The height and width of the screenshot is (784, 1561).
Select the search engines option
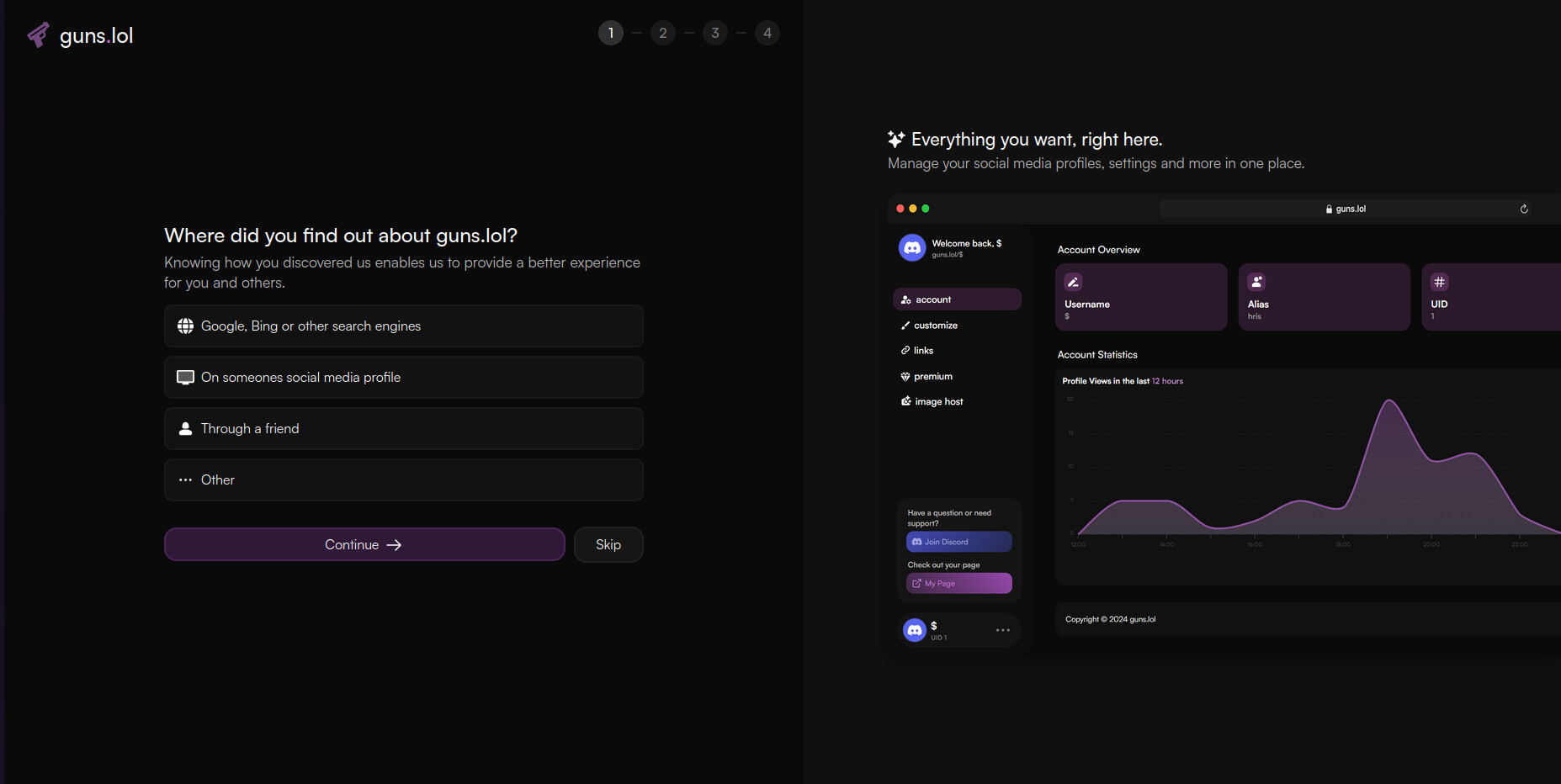click(404, 326)
